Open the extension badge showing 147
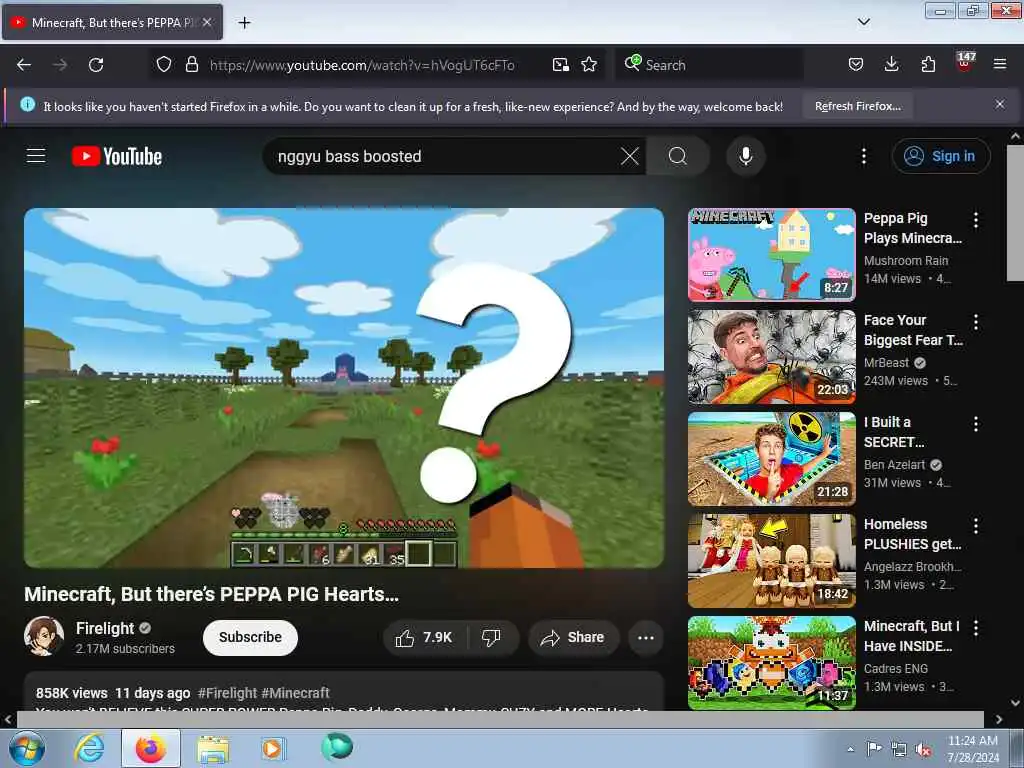Viewport: 1024px width, 768px height. click(965, 63)
